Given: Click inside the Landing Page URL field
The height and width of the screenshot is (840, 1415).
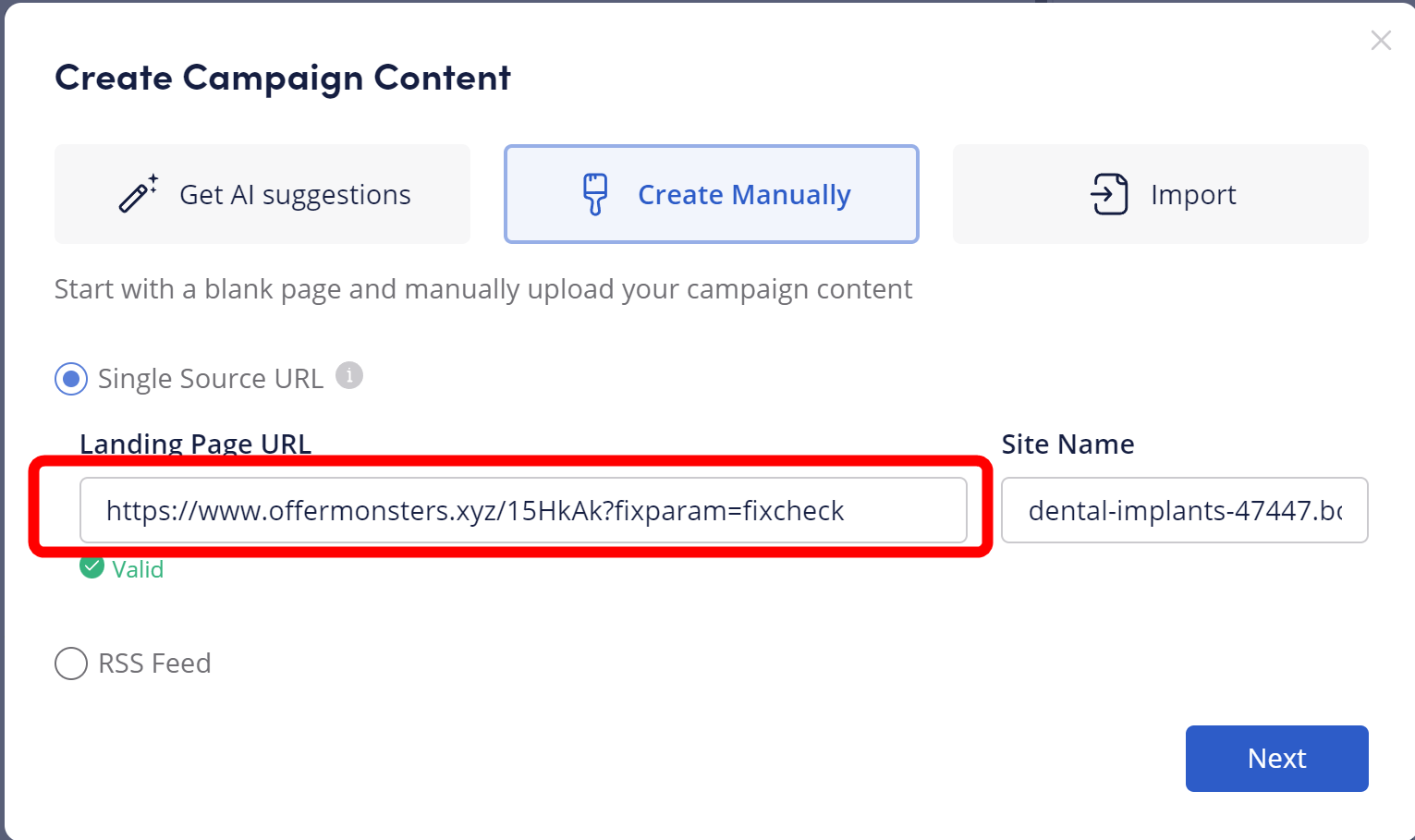Looking at the screenshot, I should (523, 510).
